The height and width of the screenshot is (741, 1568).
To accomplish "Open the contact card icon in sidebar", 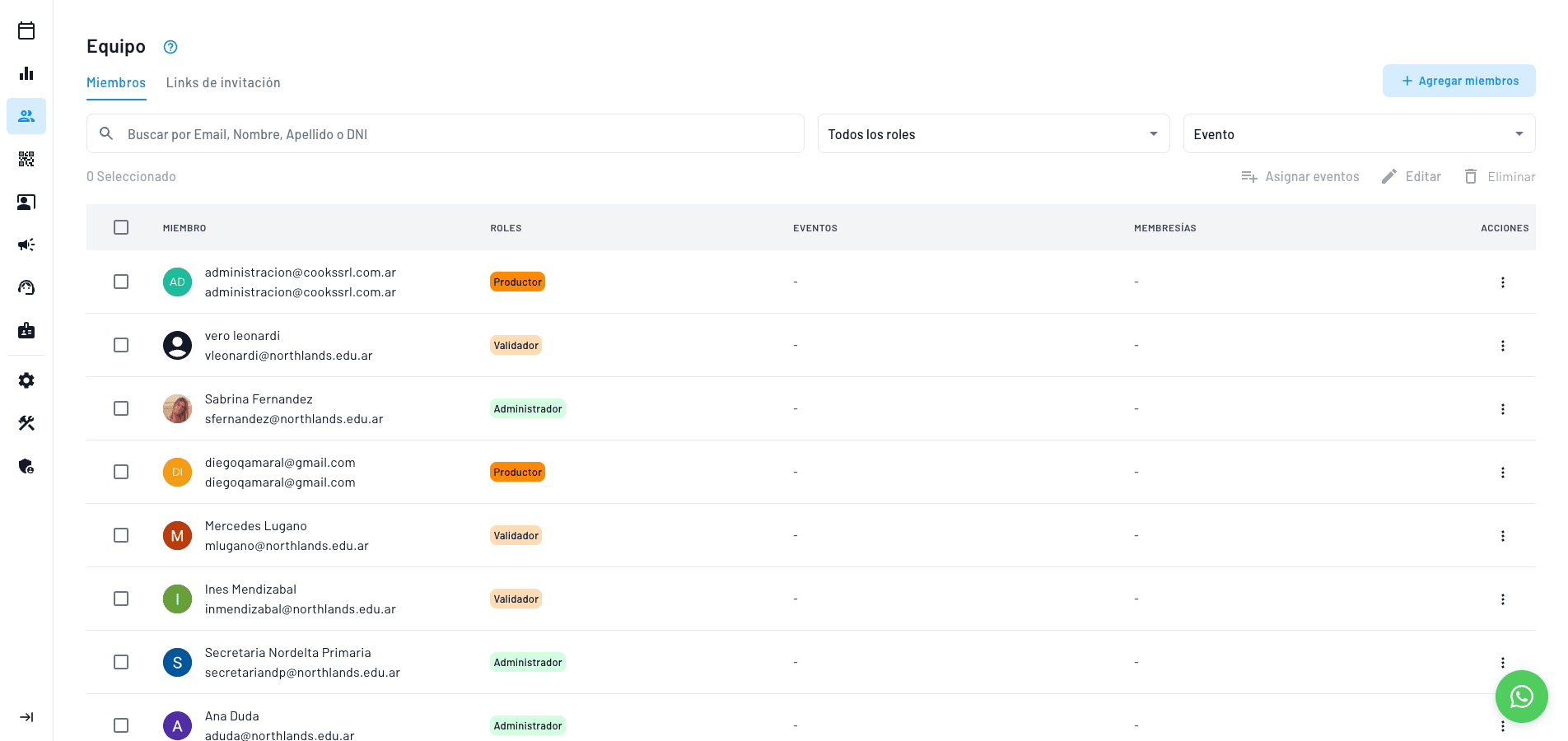I will coord(26,202).
